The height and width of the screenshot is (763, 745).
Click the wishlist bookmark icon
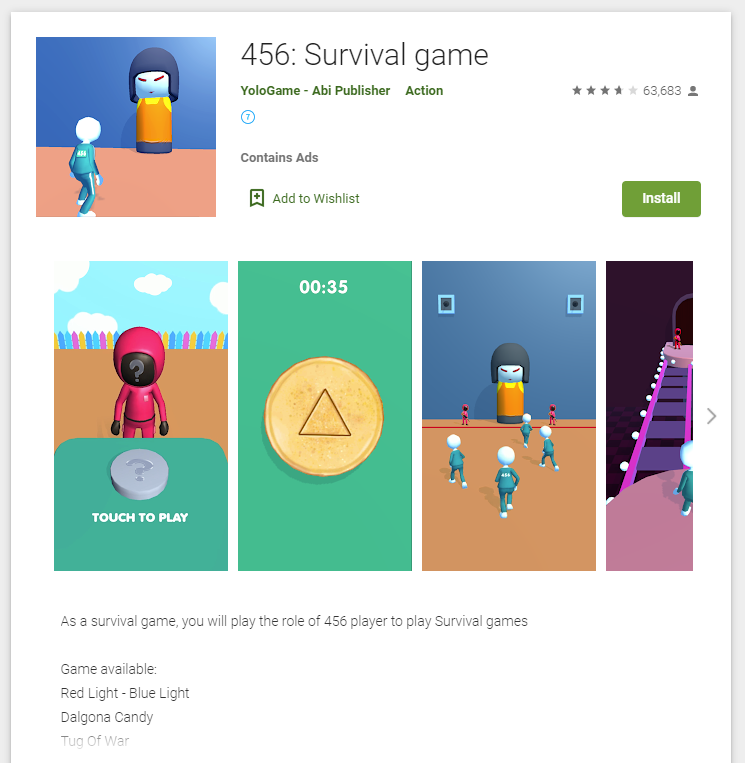coord(257,198)
